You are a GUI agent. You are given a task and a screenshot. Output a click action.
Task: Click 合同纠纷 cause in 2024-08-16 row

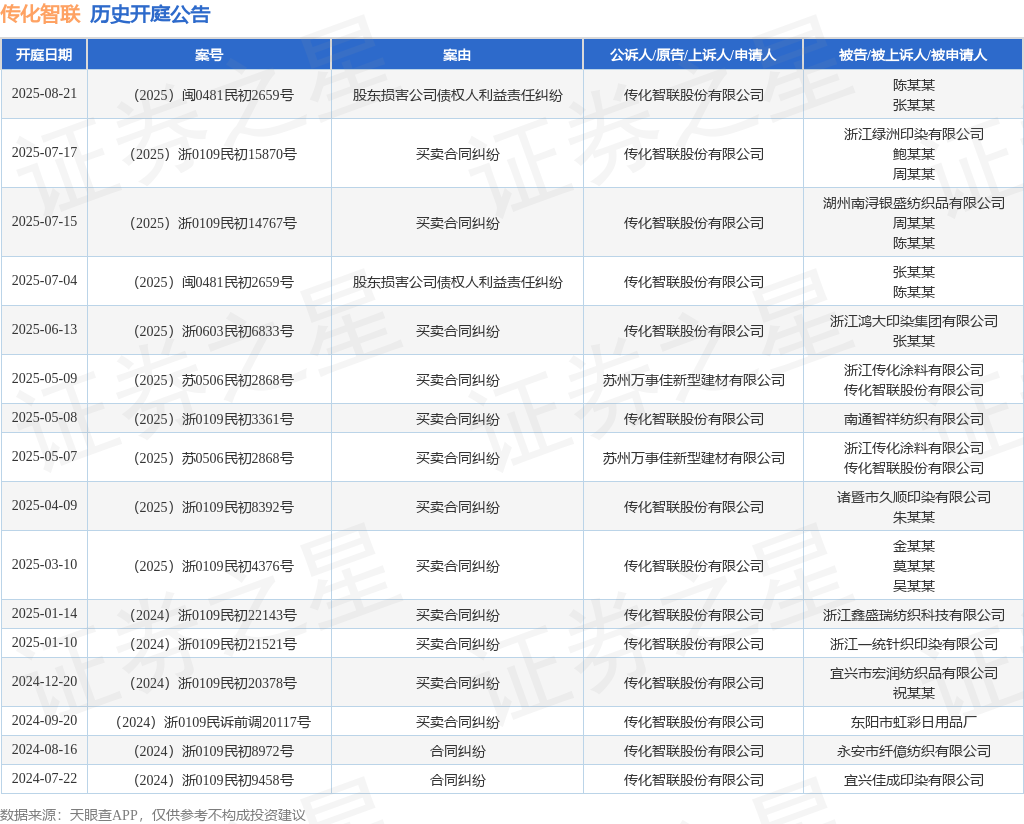(457, 752)
